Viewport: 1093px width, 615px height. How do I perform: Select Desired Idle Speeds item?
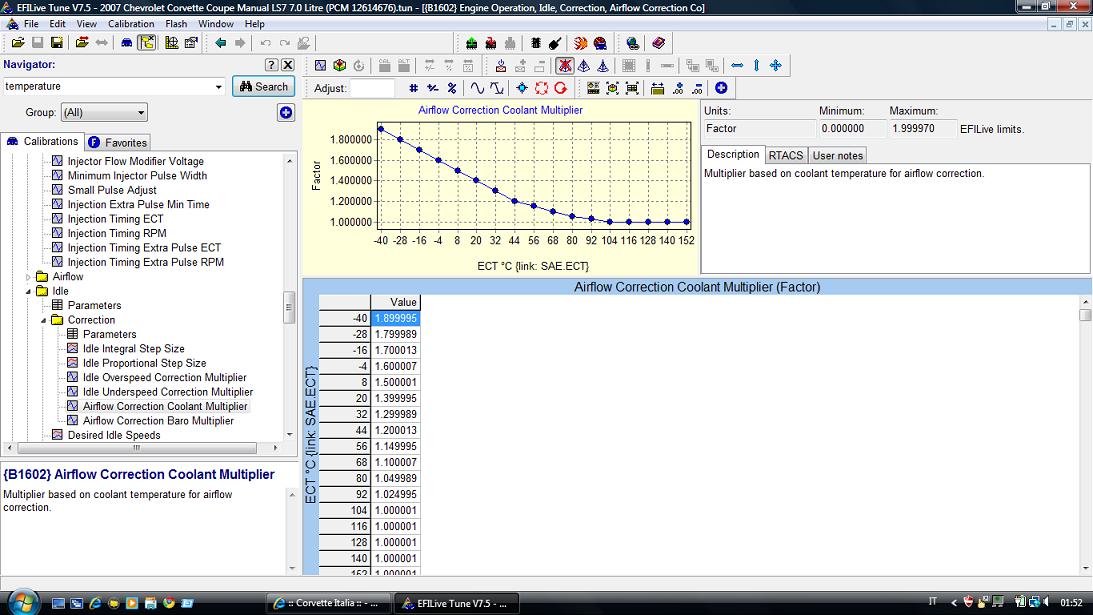[114, 435]
